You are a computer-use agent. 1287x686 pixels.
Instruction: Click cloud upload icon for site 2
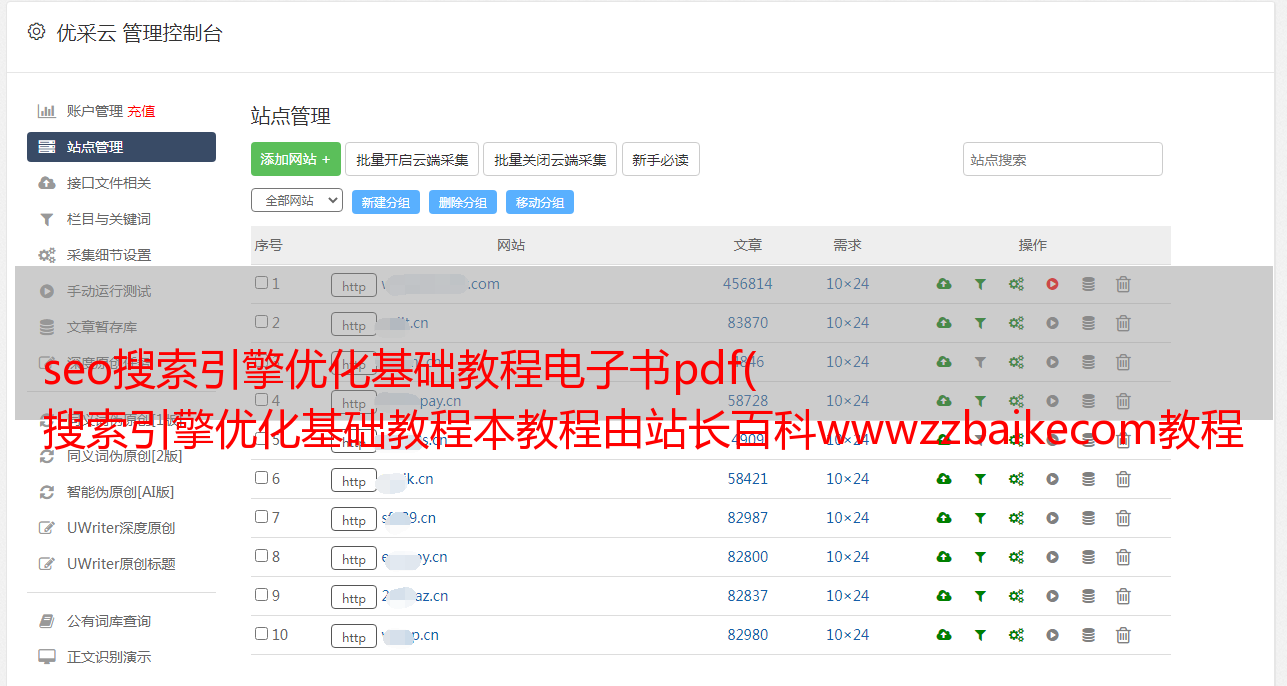(x=944, y=323)
